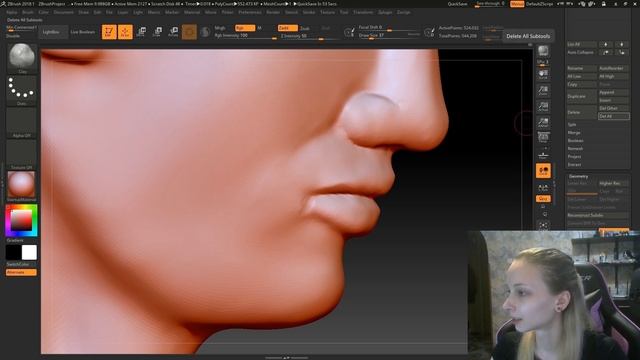The height and width of the screenshot is (360, 640).
Task: Select the white secondary color swatch
Action: click(x=29, y=252)
